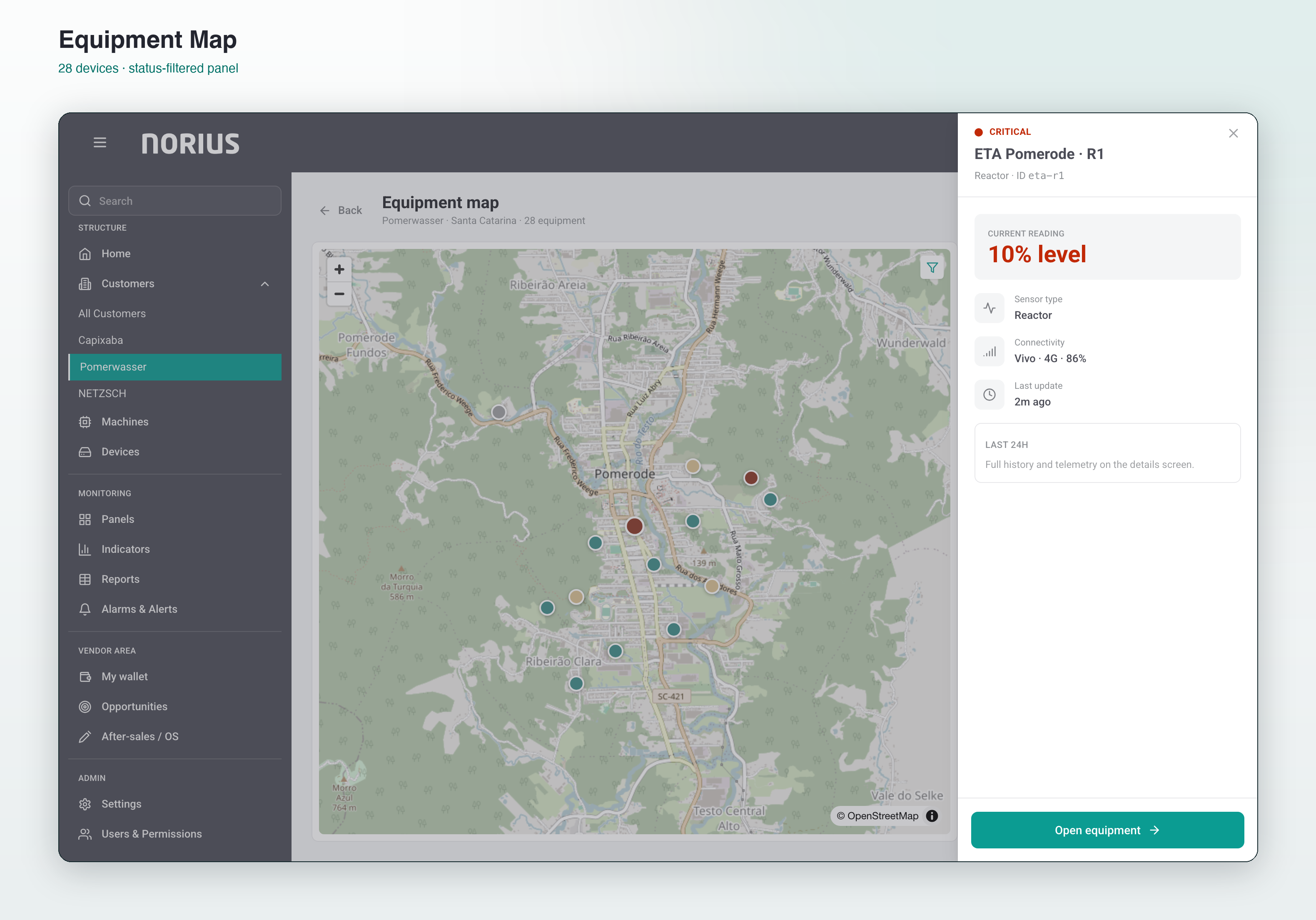Select the large selected red marker south of the Pomerode label

[635, 526]
